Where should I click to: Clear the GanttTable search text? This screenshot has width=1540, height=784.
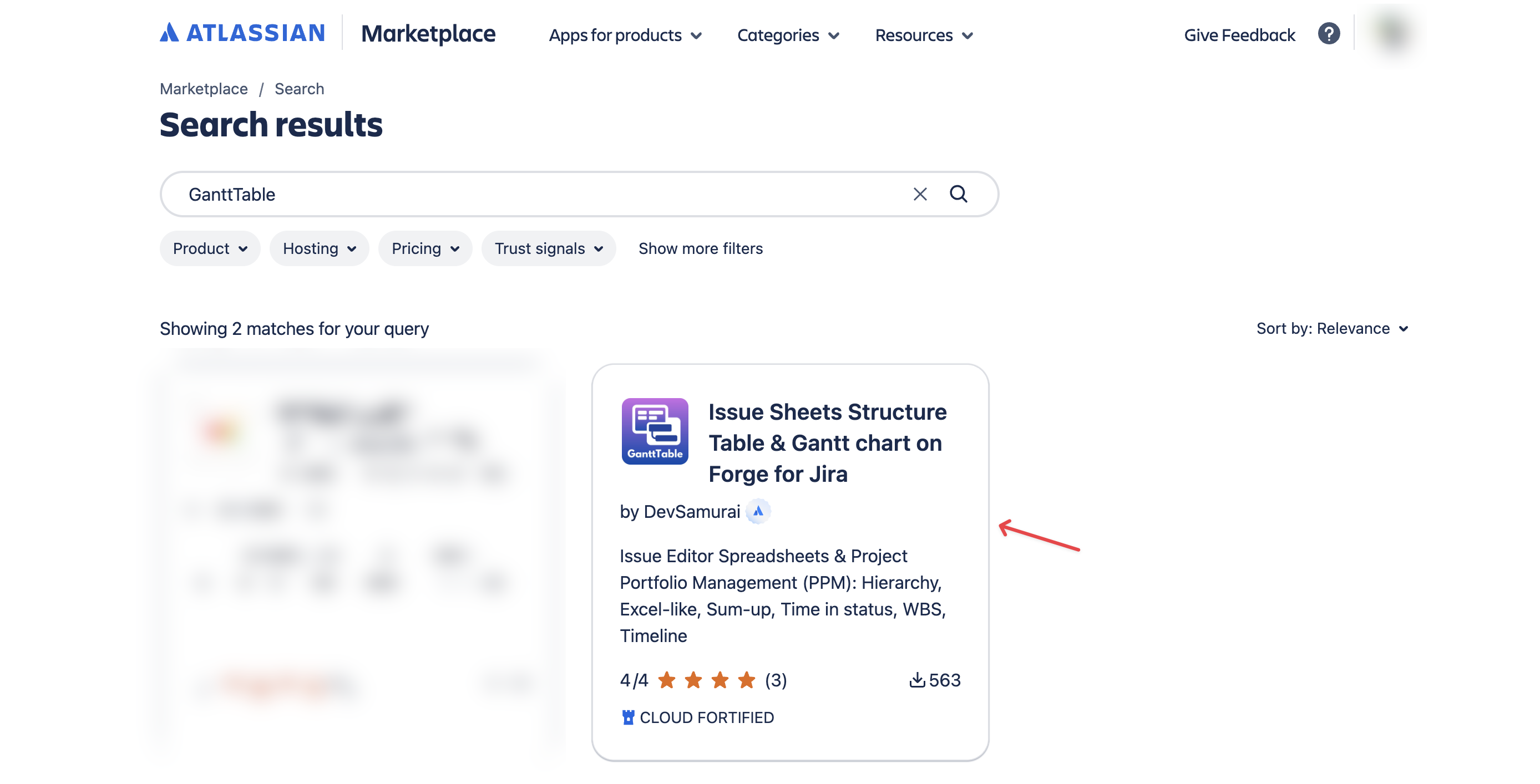coord(919,194)
